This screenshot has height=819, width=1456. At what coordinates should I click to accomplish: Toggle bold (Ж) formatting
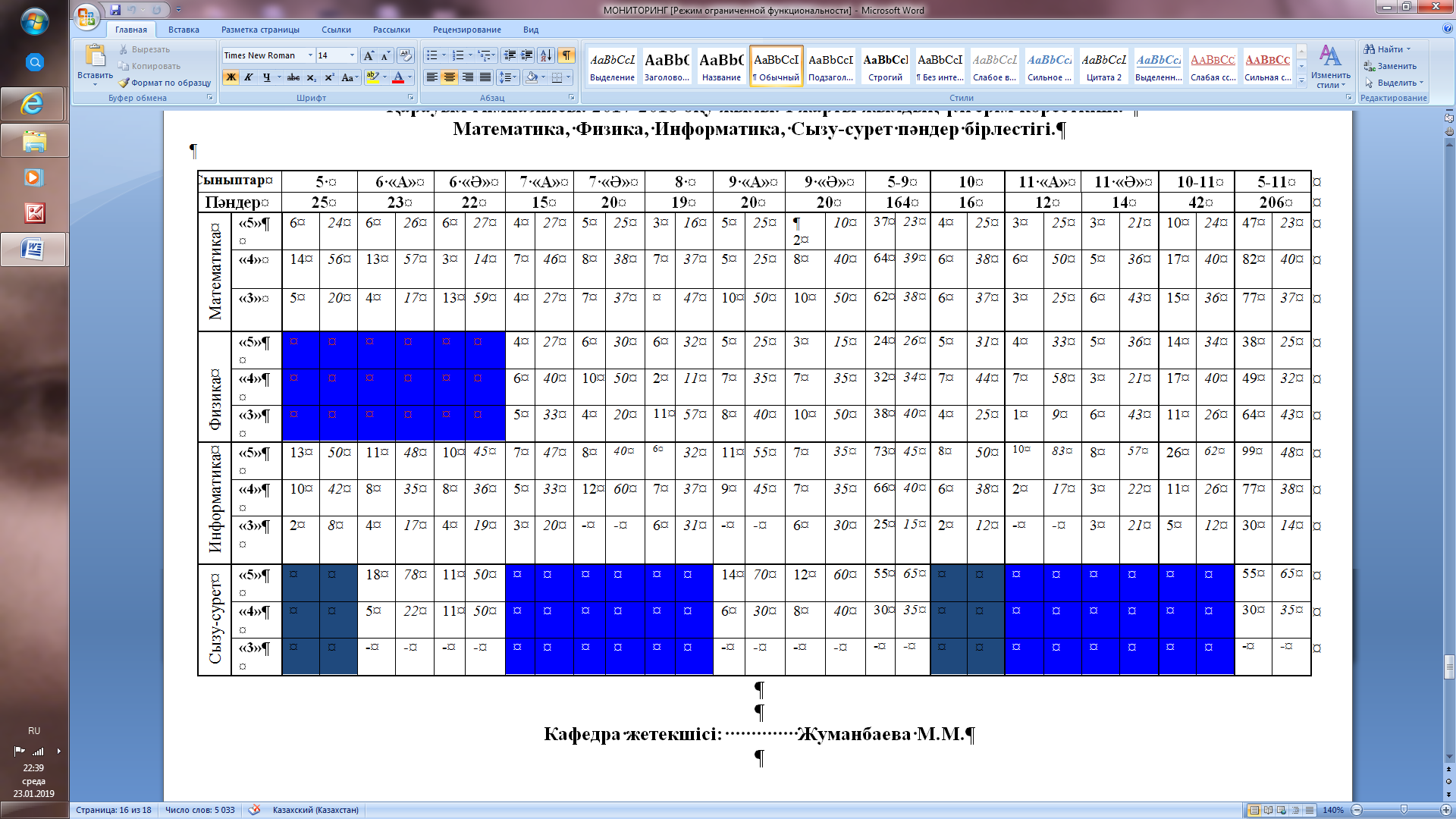[231, 77]
